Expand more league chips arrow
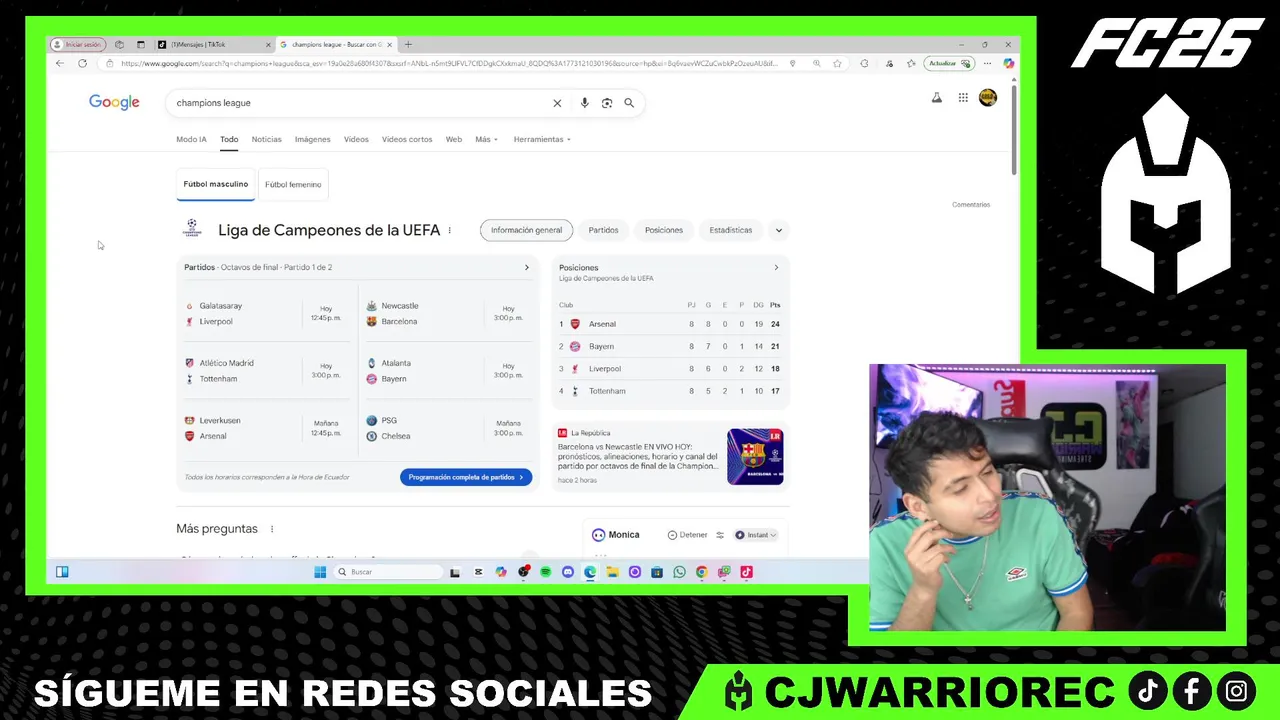Screen dimensions: 1280x720 tap(779, 230)
